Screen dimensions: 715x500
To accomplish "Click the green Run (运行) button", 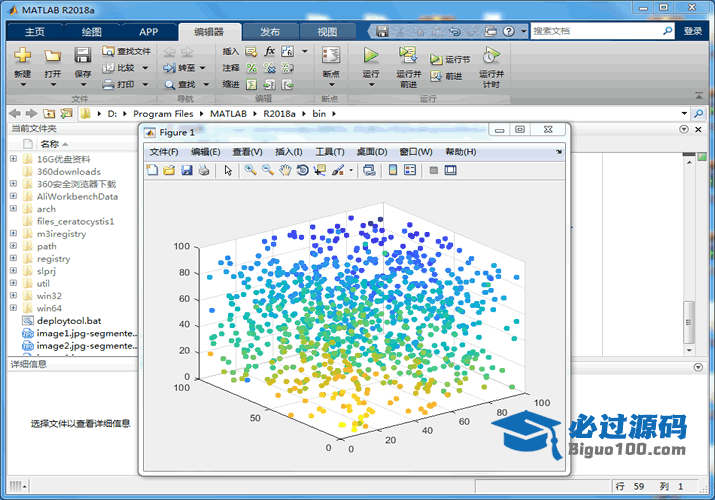I will pos(371,58).
